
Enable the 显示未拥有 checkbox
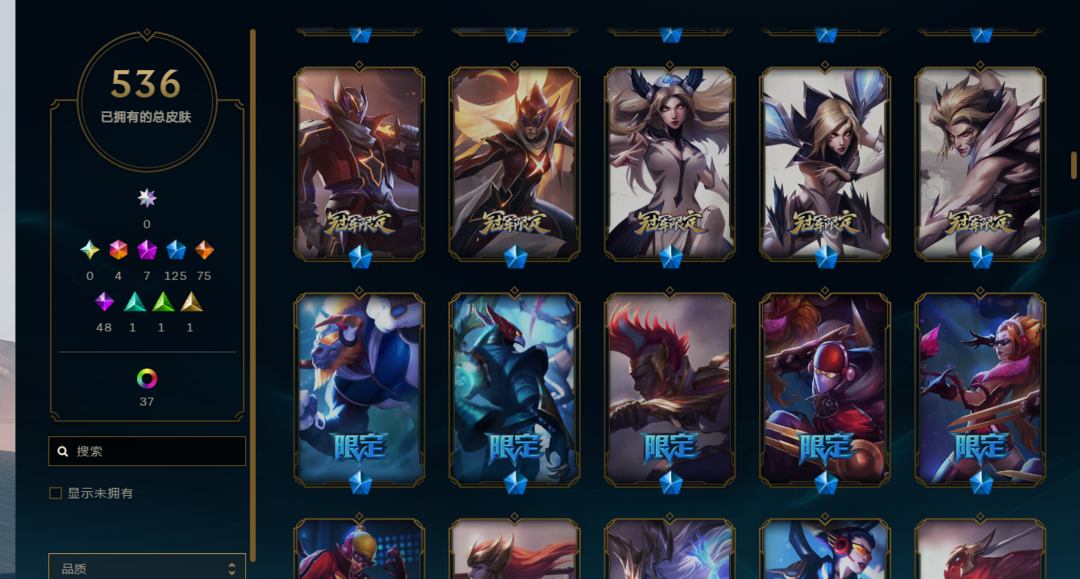click(56, 493)
